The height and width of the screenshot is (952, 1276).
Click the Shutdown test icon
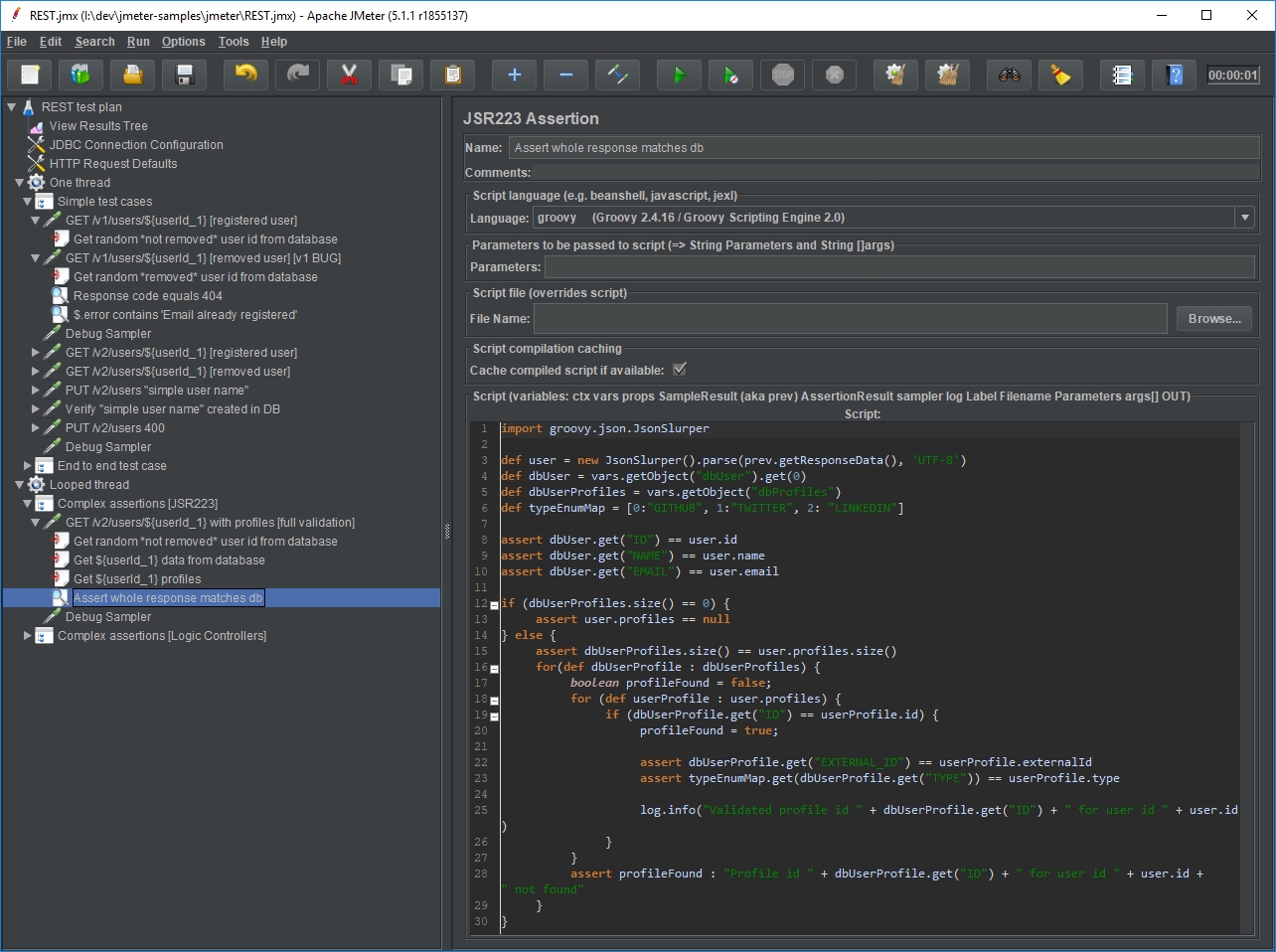coord(835,75)
